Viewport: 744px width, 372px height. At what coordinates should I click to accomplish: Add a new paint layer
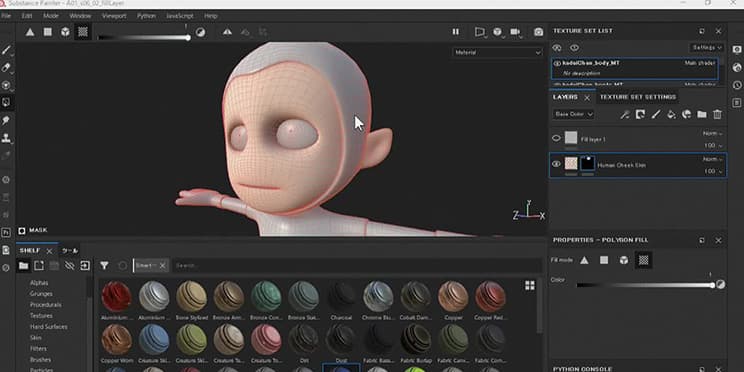655,114
